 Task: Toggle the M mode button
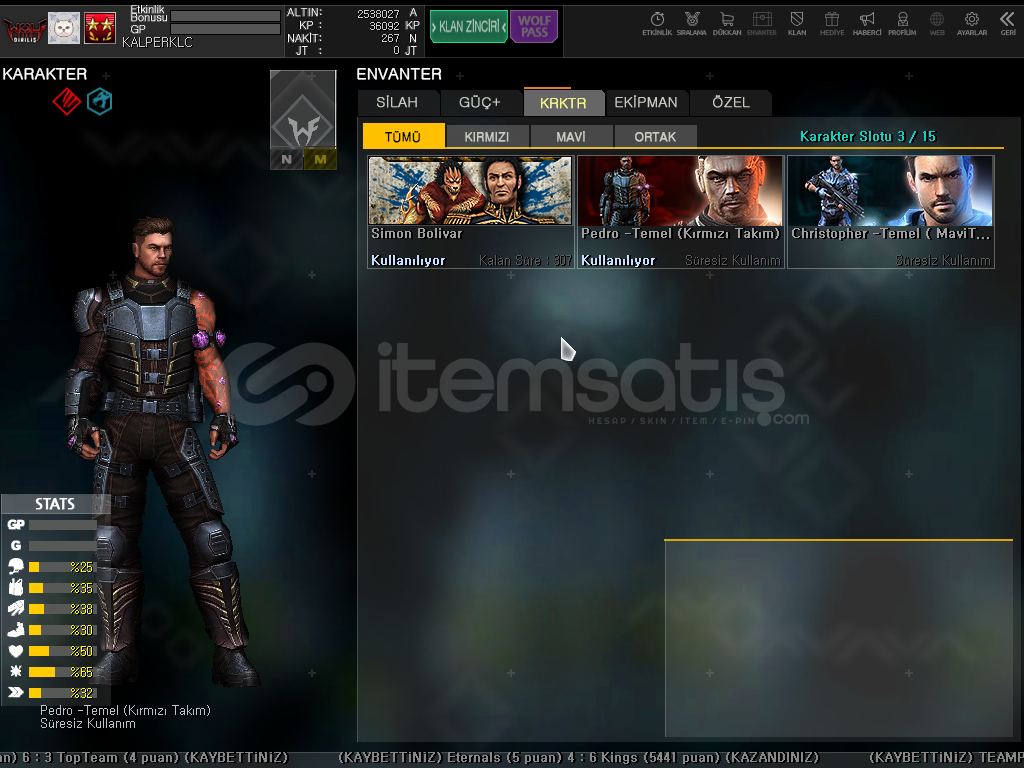pos(320,159)
